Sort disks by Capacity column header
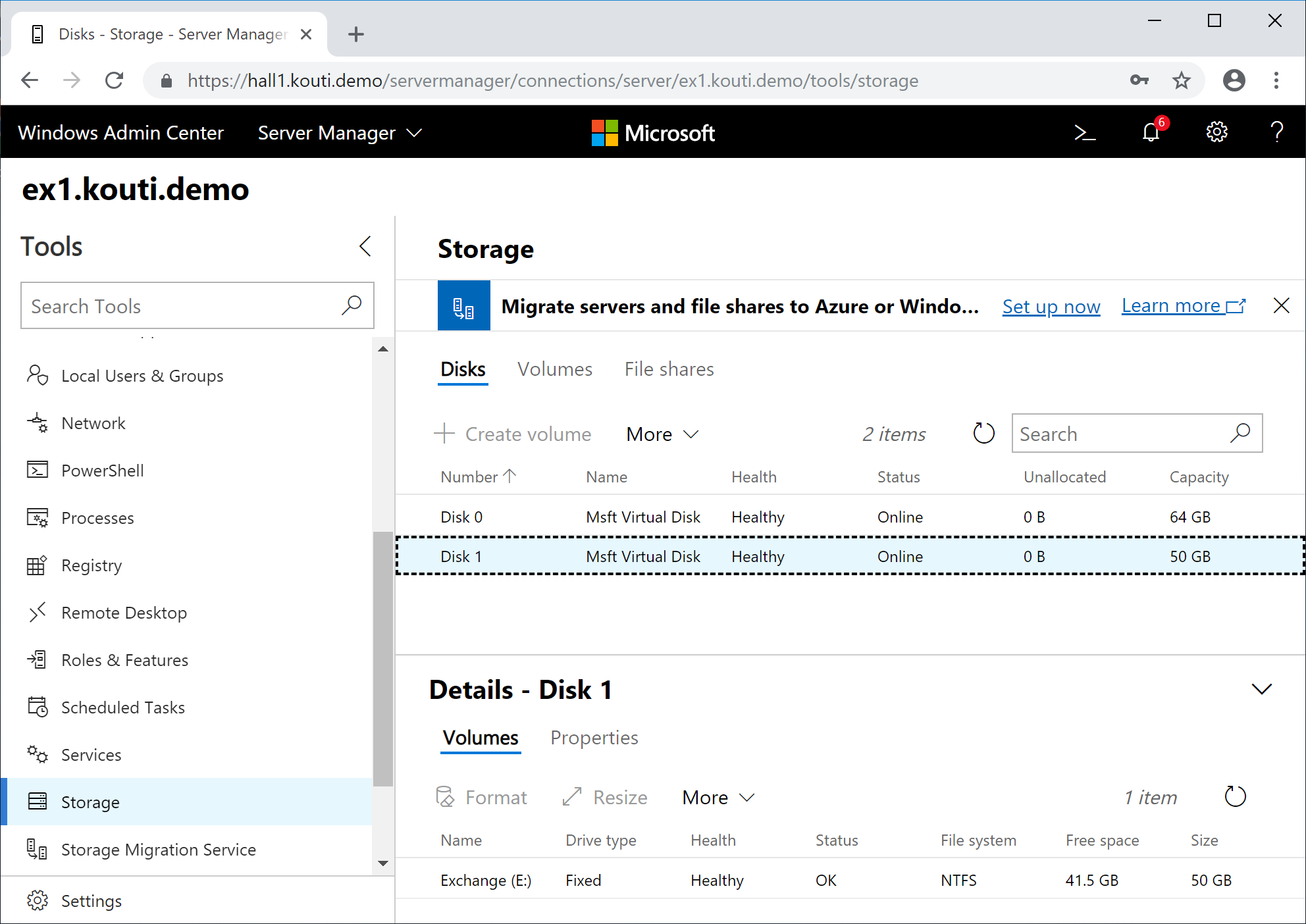This screenshot has width=1306, height=924. point(1199,477)
